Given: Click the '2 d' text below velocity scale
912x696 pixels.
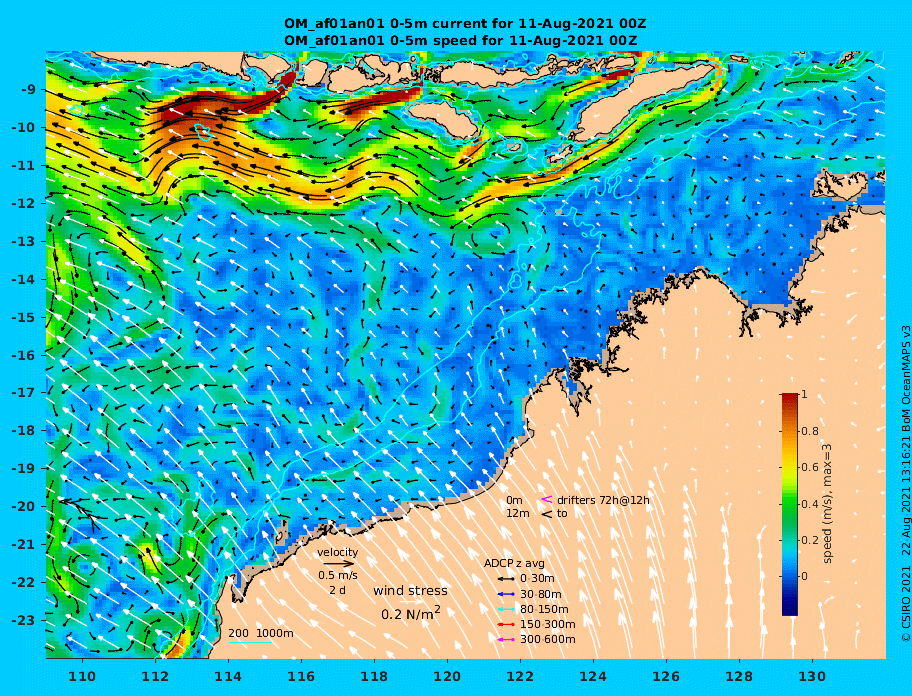Looking at the screenshot, I should click(x=337, y=590).
